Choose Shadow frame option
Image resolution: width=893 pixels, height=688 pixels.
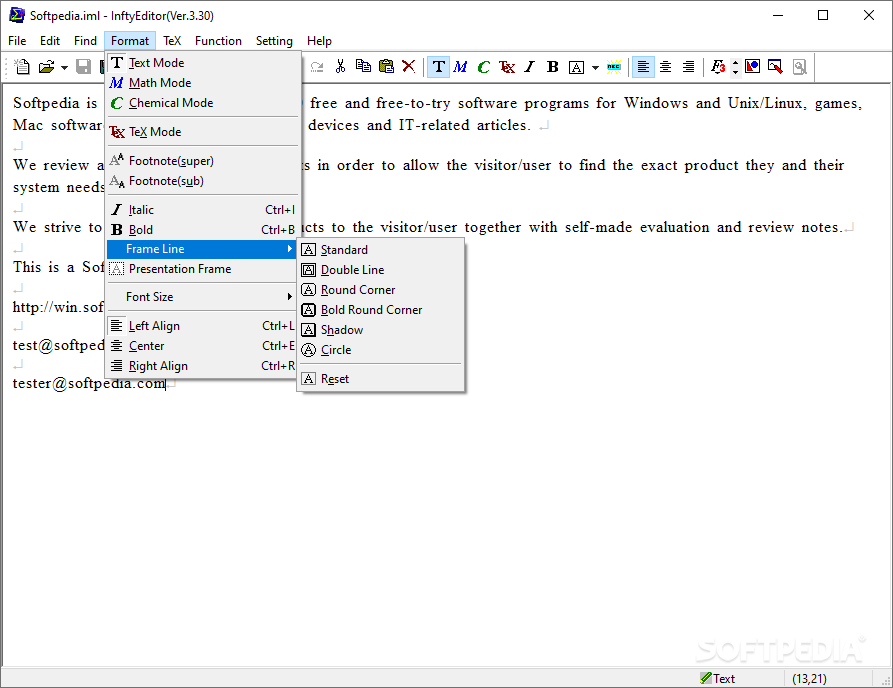coord(380,330)
